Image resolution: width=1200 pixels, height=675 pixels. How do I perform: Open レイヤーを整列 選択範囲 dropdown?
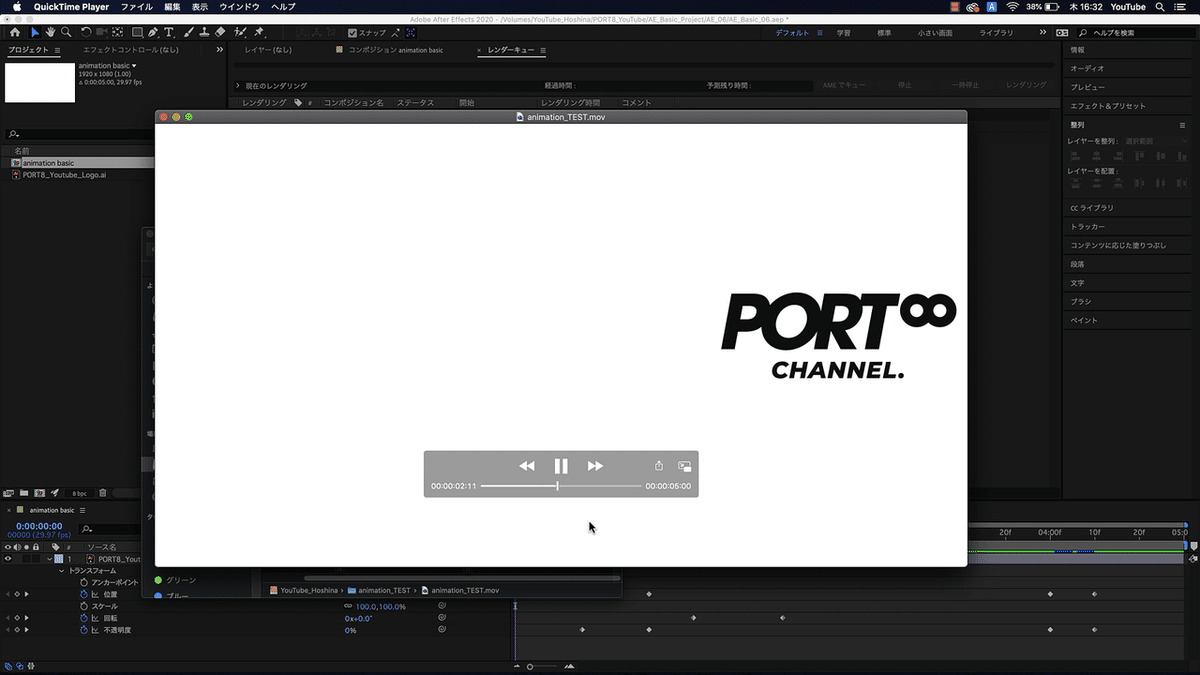click(1156, 141)
